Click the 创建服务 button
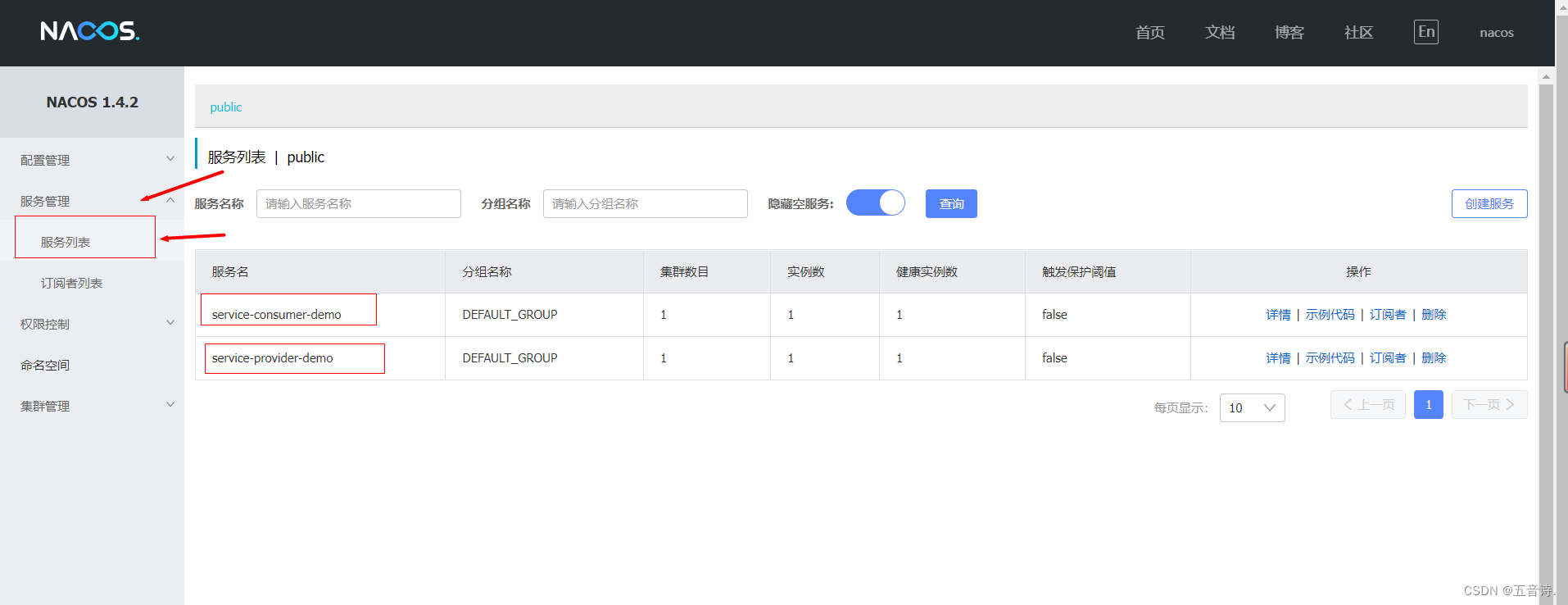 click(1489, 203)
